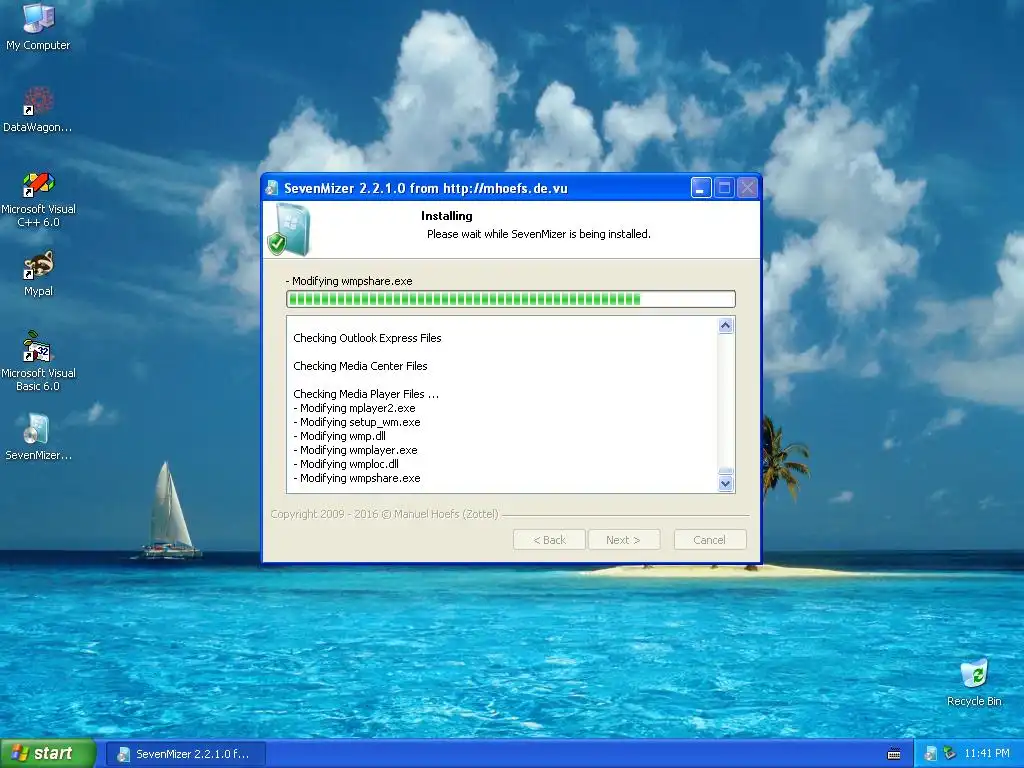Viewport: 1024px width, 768px height.
Task: Click the log scrollbar up arrow
Action: [726, 326]
